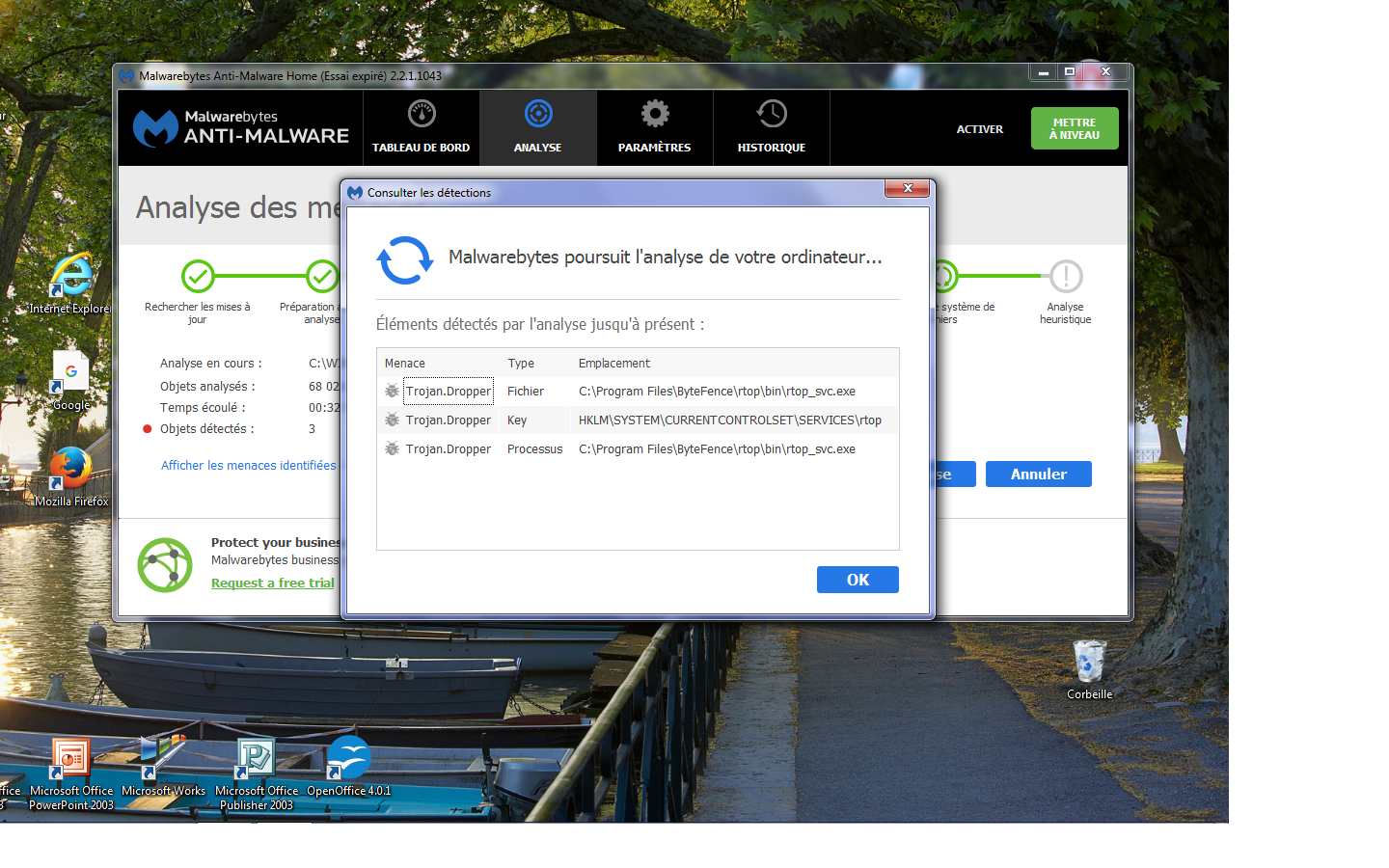Open the Paramètres gear tab
Viewport: 1389px width, 868px height.
point(655,127)
